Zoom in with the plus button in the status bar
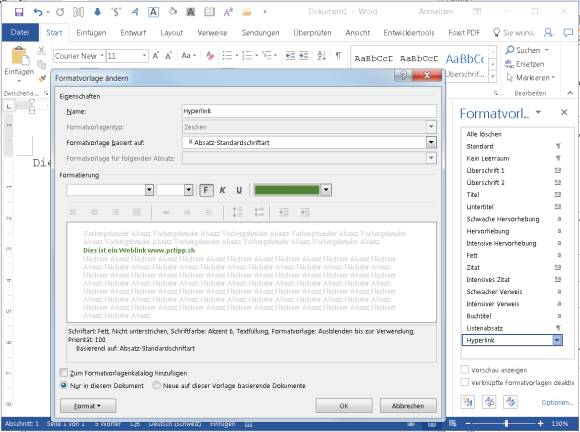The image size is (580, 432). coord(541,423)
